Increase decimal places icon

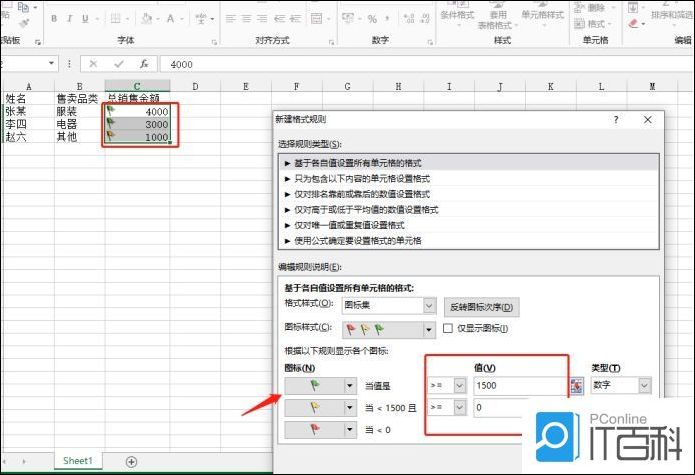point(409,19)
